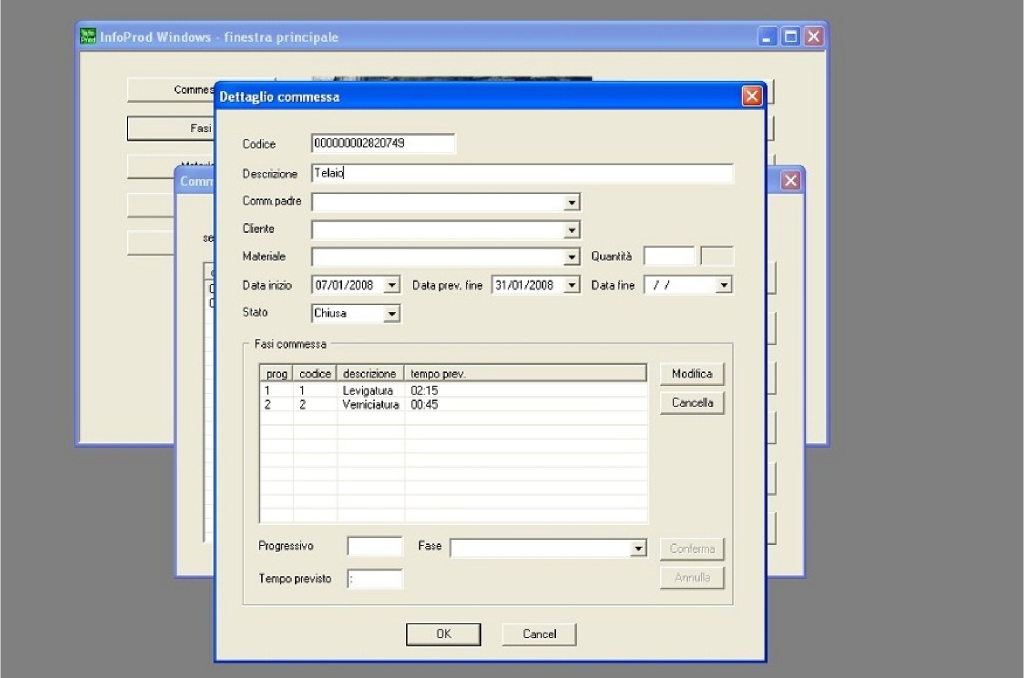Click the Progressivo input field
The image size is (1024, 678).
[374, 547]
